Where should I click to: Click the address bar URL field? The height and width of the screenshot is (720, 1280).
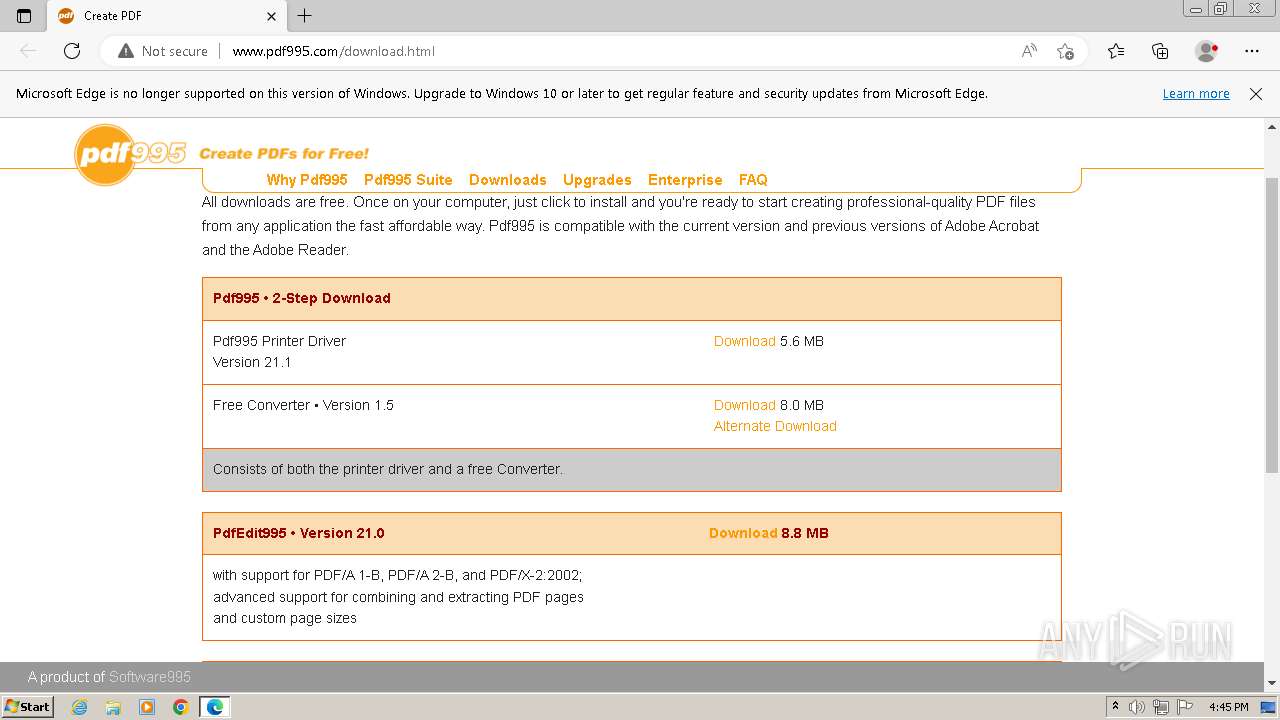coord(600,51)
